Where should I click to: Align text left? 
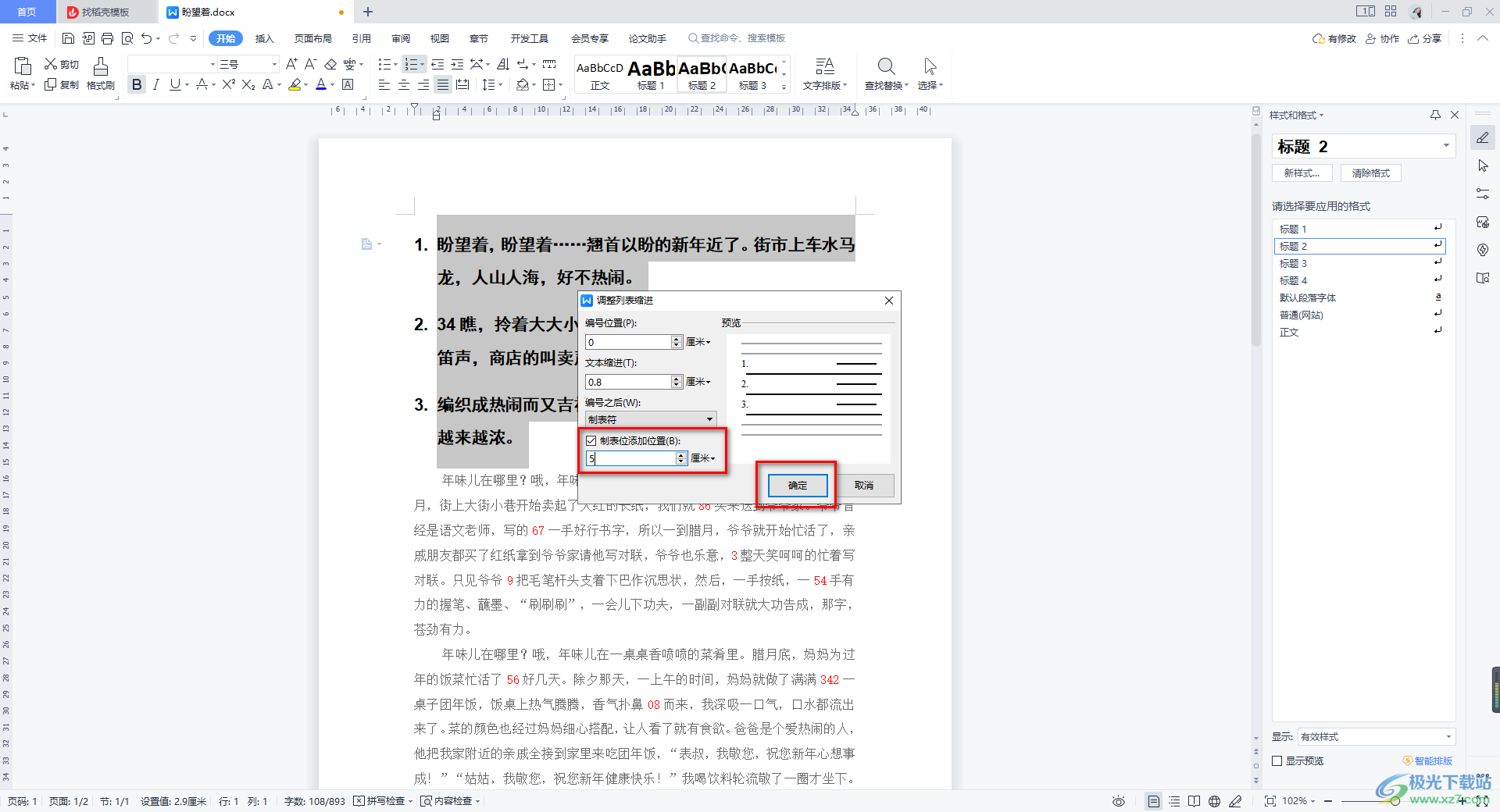point(384,84)
